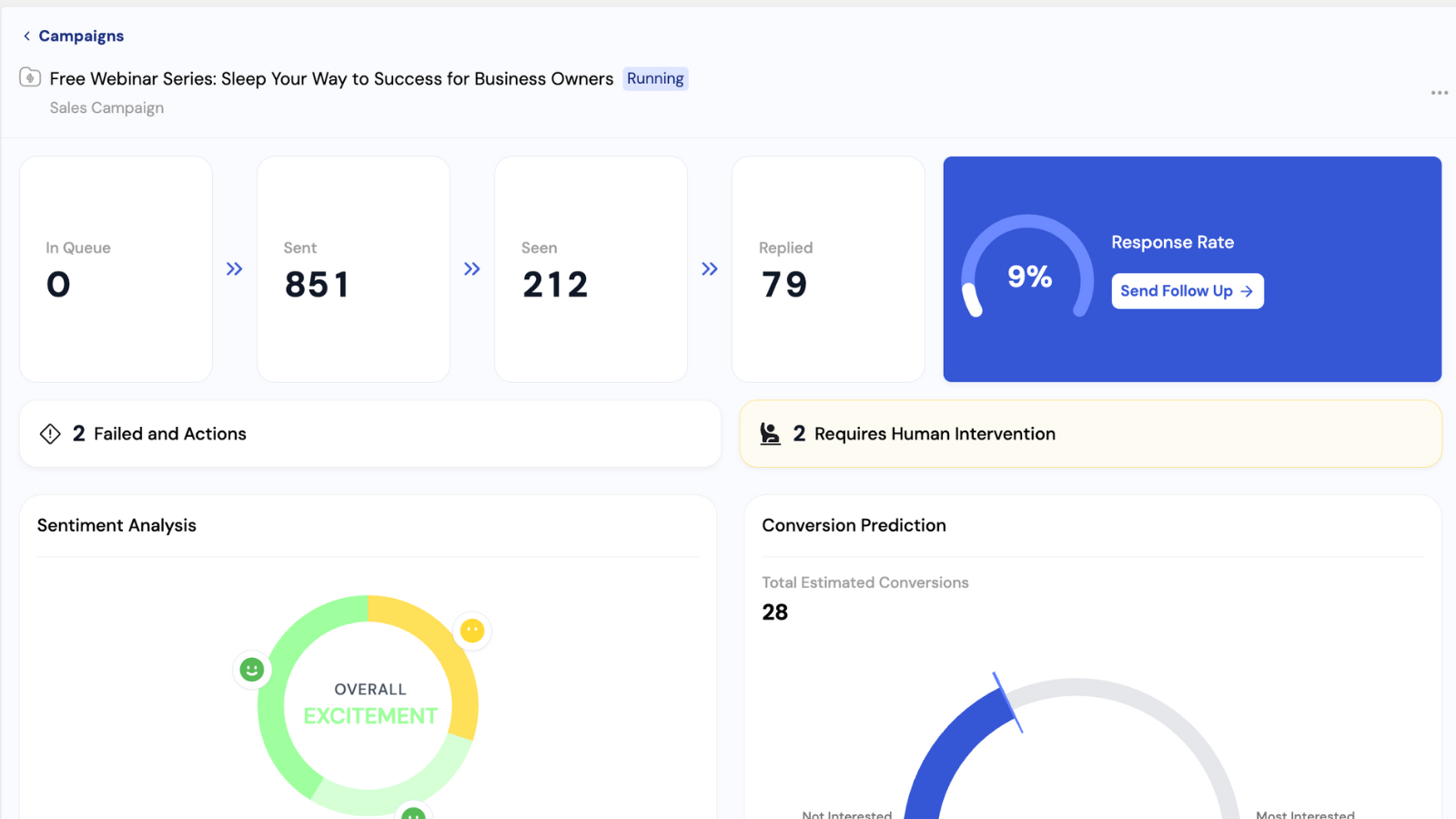Click the campaign title Free Webinar Series
Image resolution: width=1456 pixels, height=819 pixels.
coord(331,79)
